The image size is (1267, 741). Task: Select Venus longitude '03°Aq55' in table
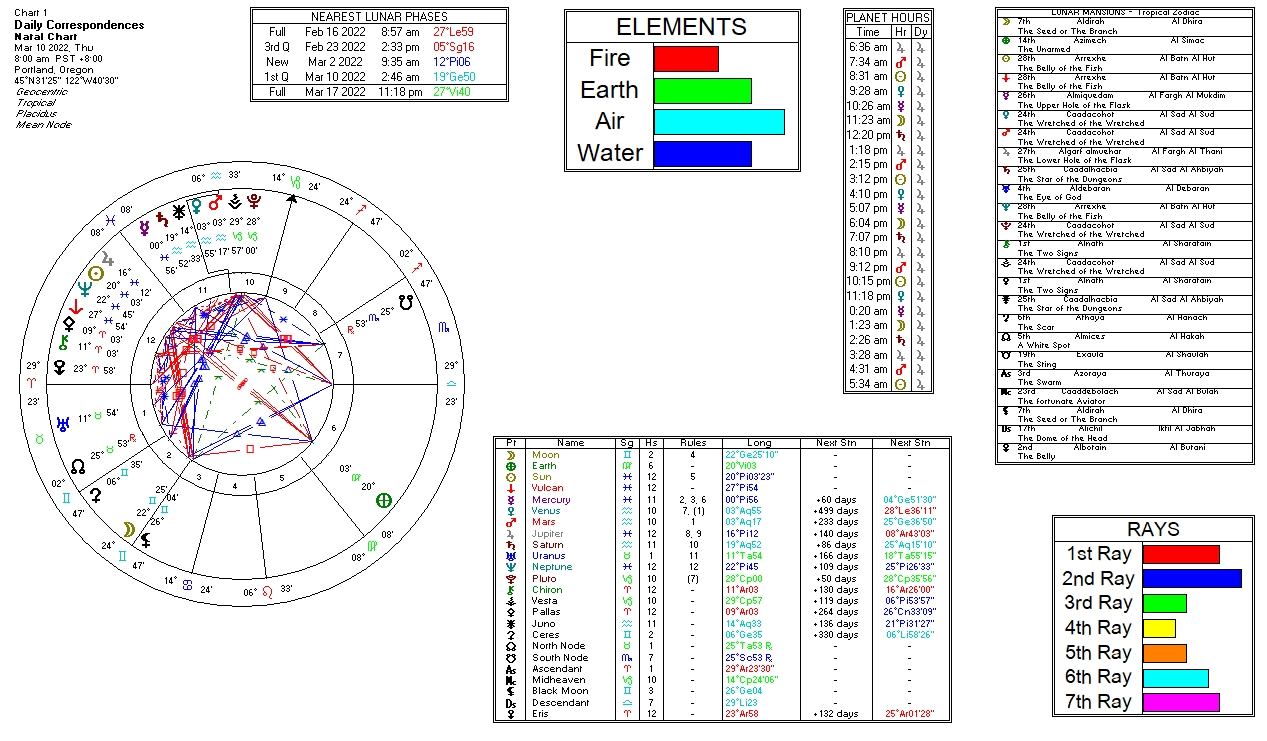click(745, 511)
